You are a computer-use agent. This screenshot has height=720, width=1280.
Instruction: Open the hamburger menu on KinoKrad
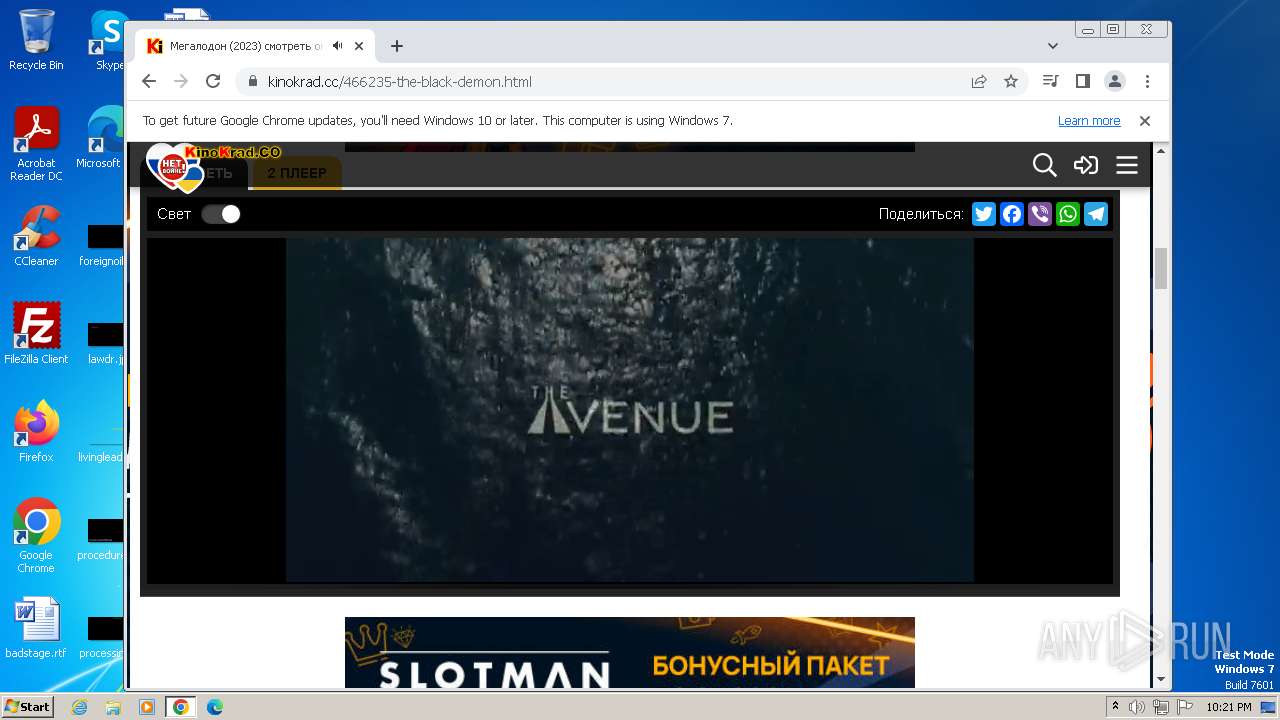(x=1127, y=165)
